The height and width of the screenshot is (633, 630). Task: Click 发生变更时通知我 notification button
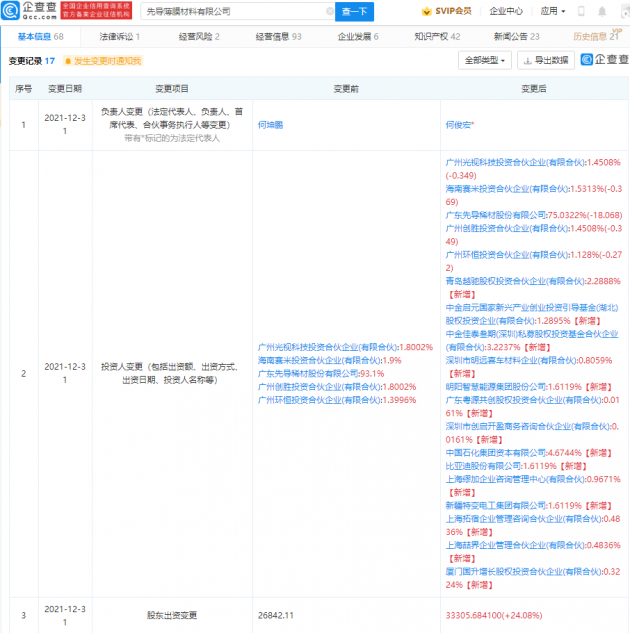[x=103, y=61]
